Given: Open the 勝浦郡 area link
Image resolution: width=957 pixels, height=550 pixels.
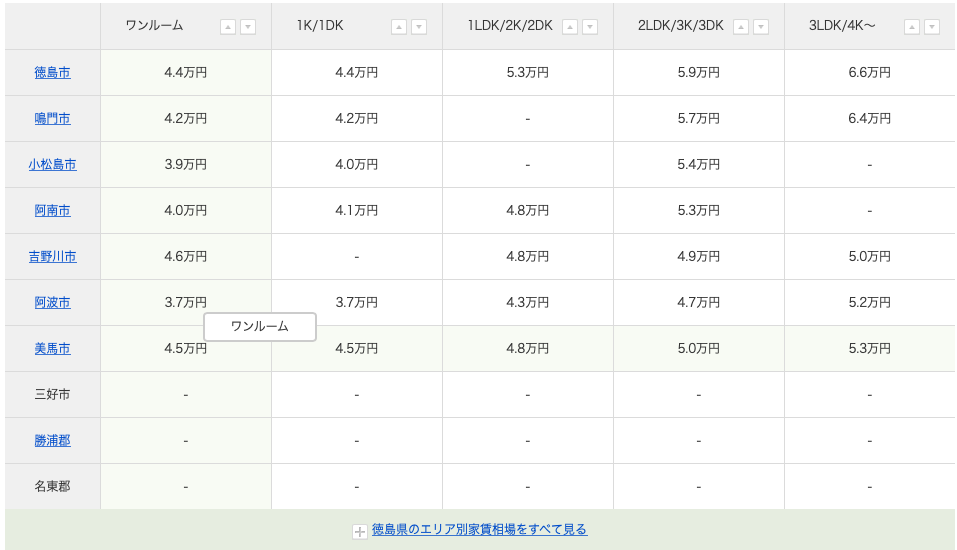Looking at the screenshot, I should pos(52,440).
